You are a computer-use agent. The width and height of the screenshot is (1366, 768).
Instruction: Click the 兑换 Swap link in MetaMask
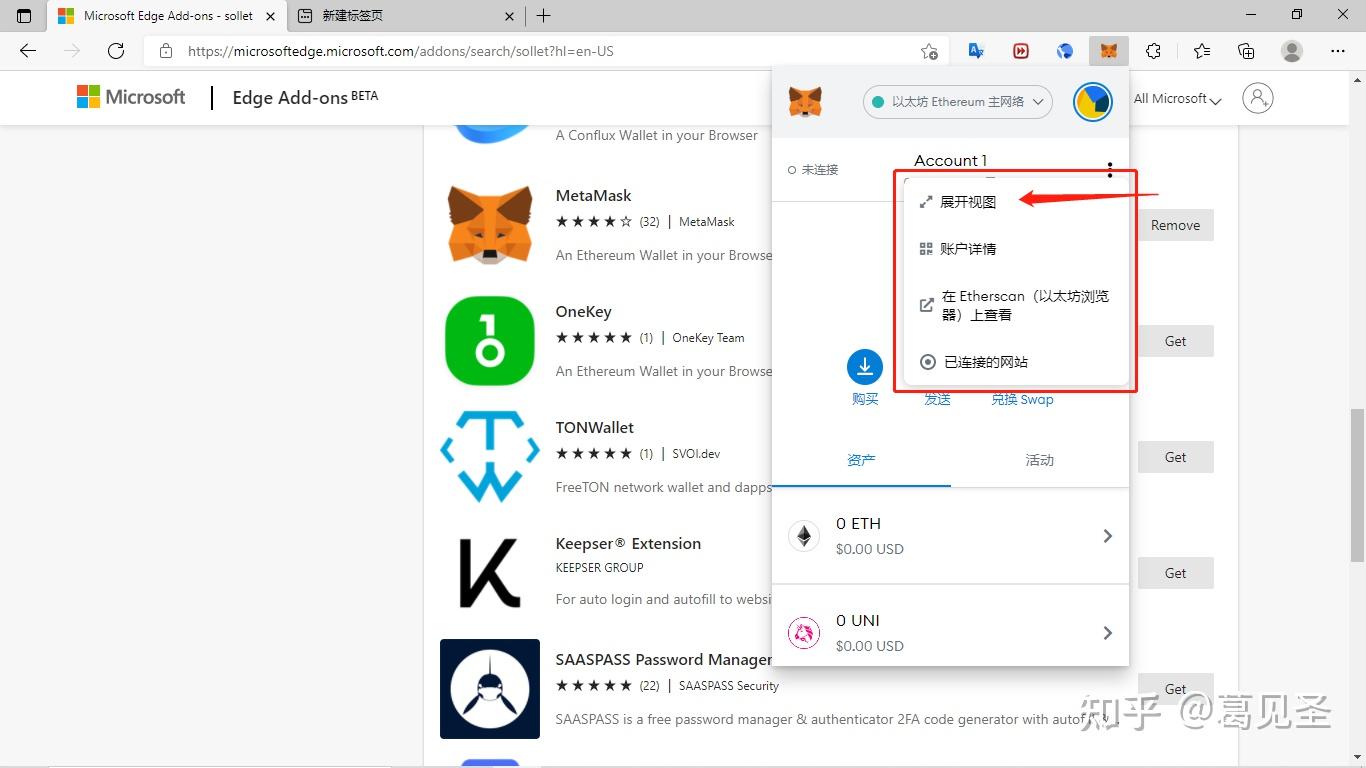click(x=1022, y=399)
